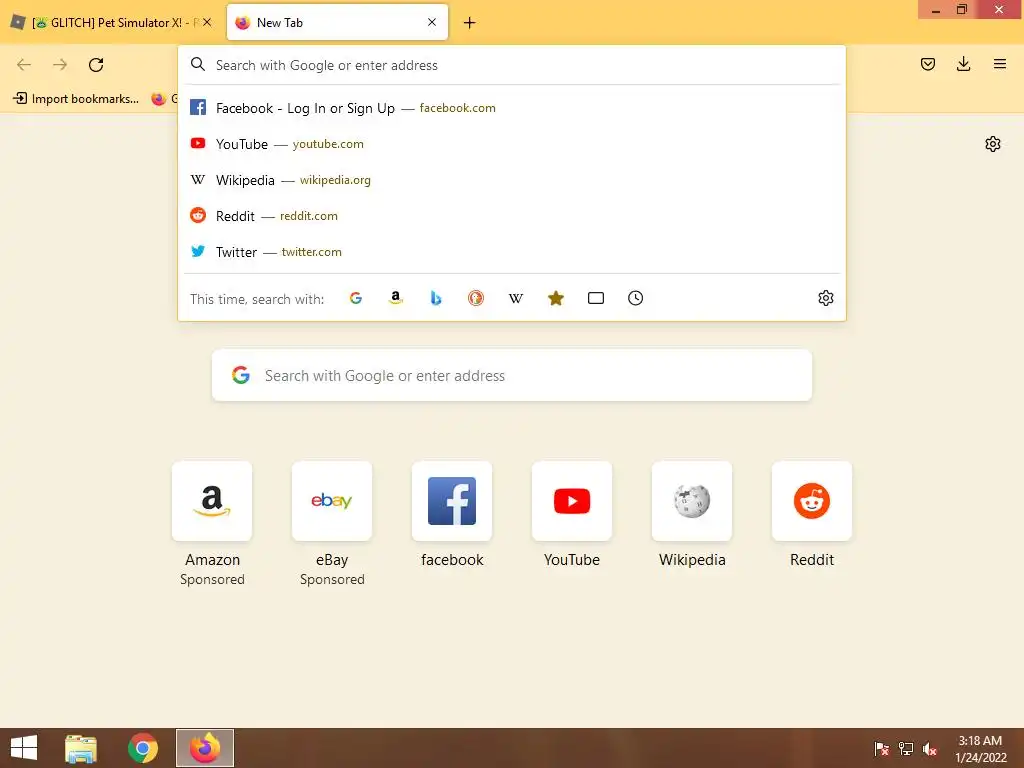Viewport: 1024px width, 768px height.
Task: Search open tabs using the tab icon
Action: coord(596,298)
